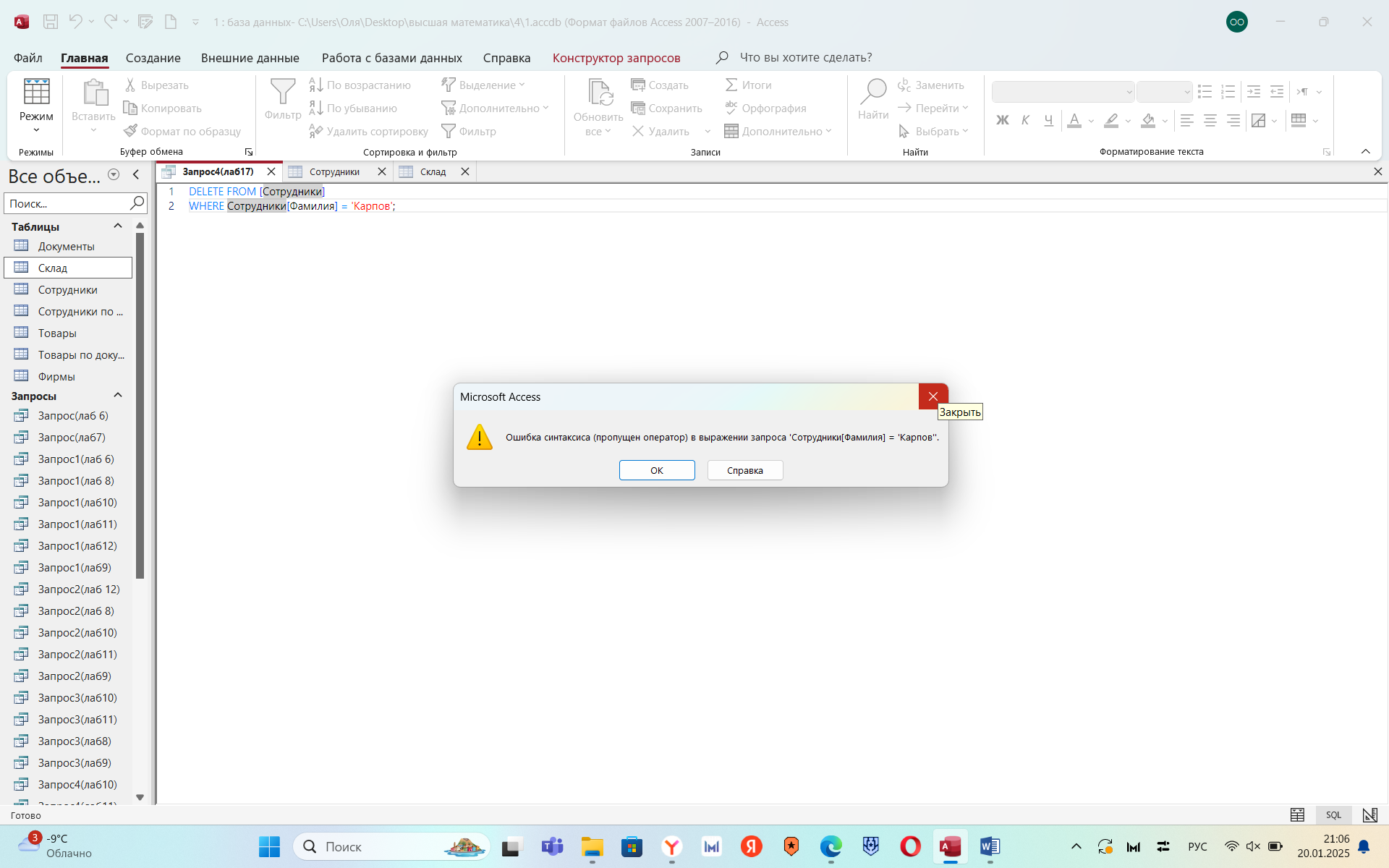
Task: Open font color picker
Action: [1074, 120]
